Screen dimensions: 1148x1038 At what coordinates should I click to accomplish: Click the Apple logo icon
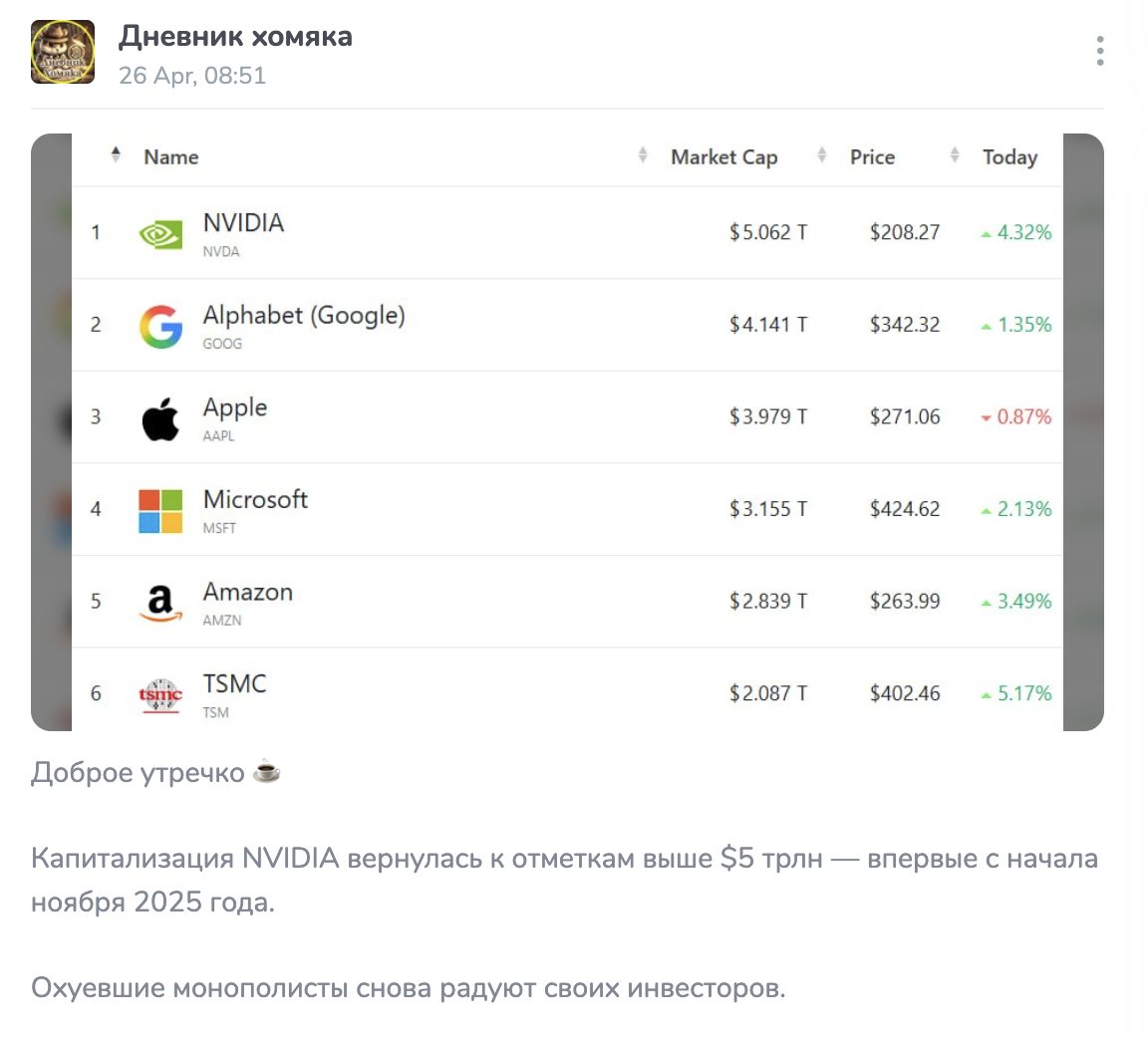160,418
